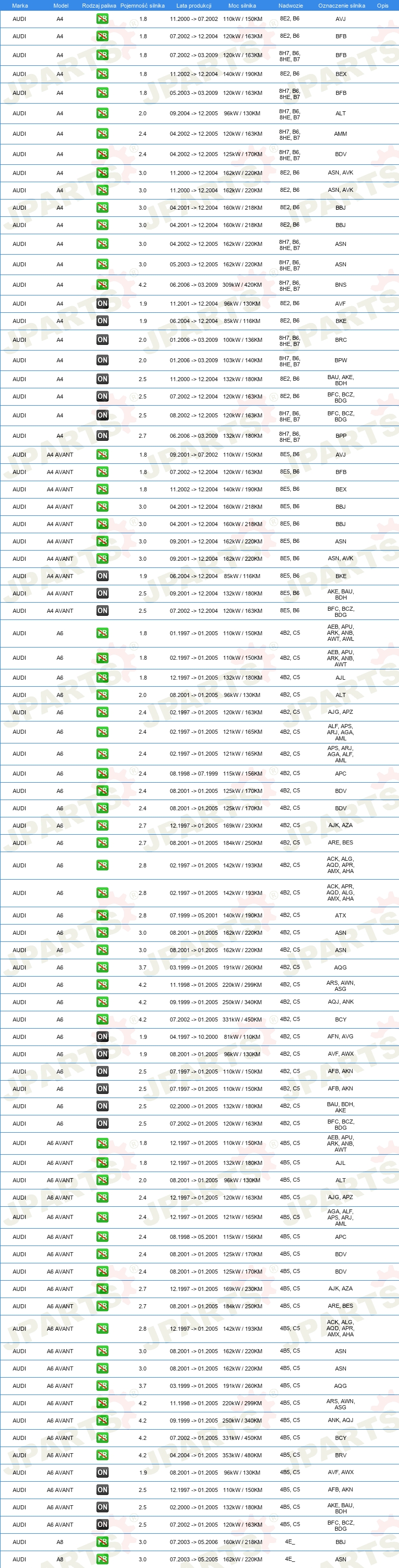This screenshot has width=399, height=1568.
Task: Click the petrol icon in the A4 AMM row
Action: coord(102,133)
